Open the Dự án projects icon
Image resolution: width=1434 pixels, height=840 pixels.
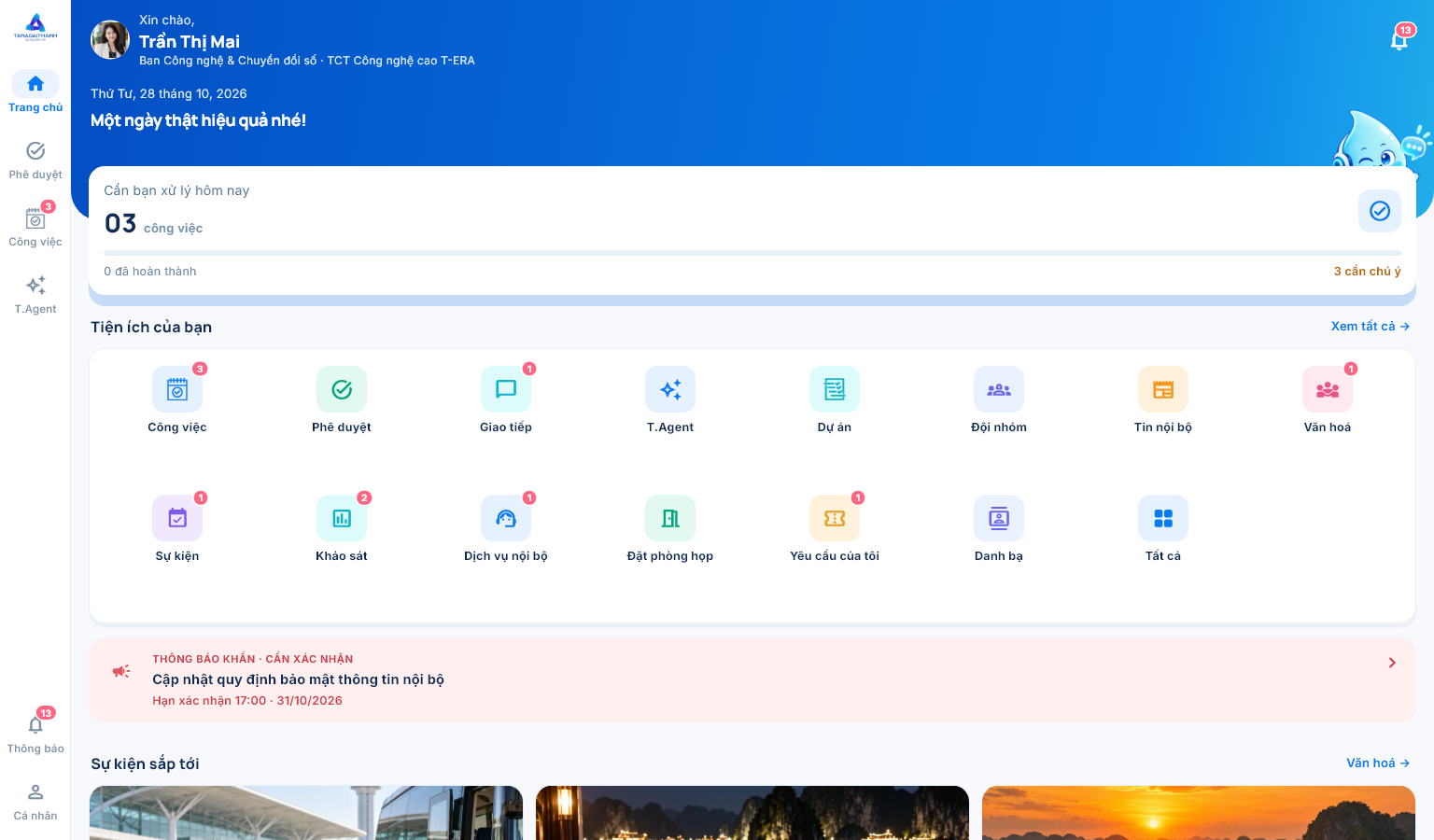click(x=835, y=389)
